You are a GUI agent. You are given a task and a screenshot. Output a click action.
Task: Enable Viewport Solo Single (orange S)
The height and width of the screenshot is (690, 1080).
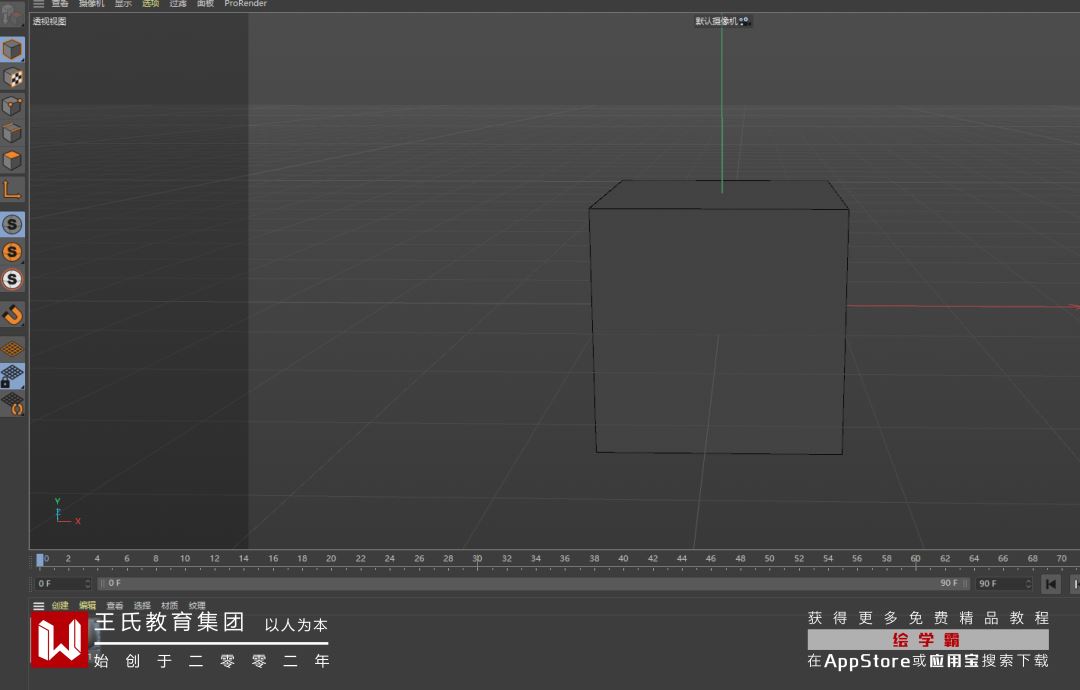pyautogui.click(x=12, y=252)
